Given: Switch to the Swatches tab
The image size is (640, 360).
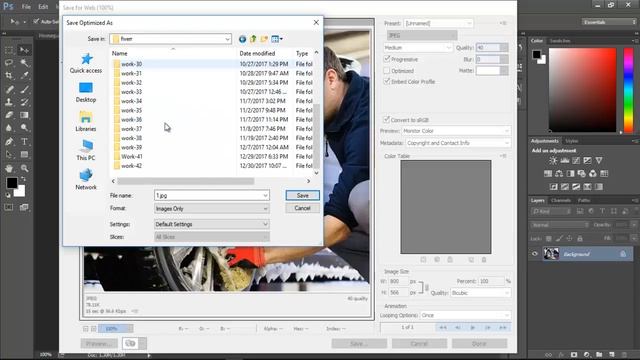Looking at the screenshot, I should tap(560, 41).
